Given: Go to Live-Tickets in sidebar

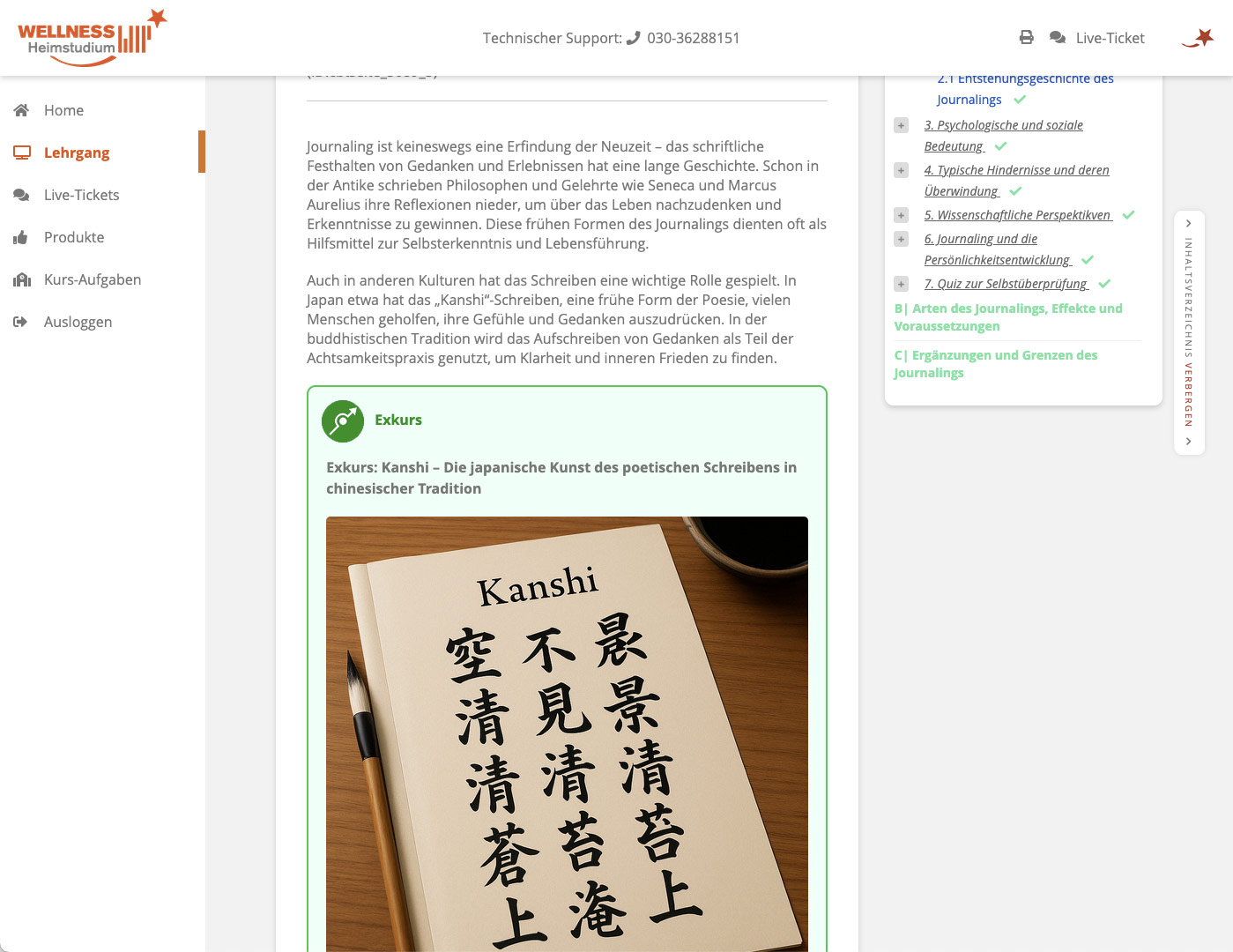Looking at the screenshot, I should (81, 195).
